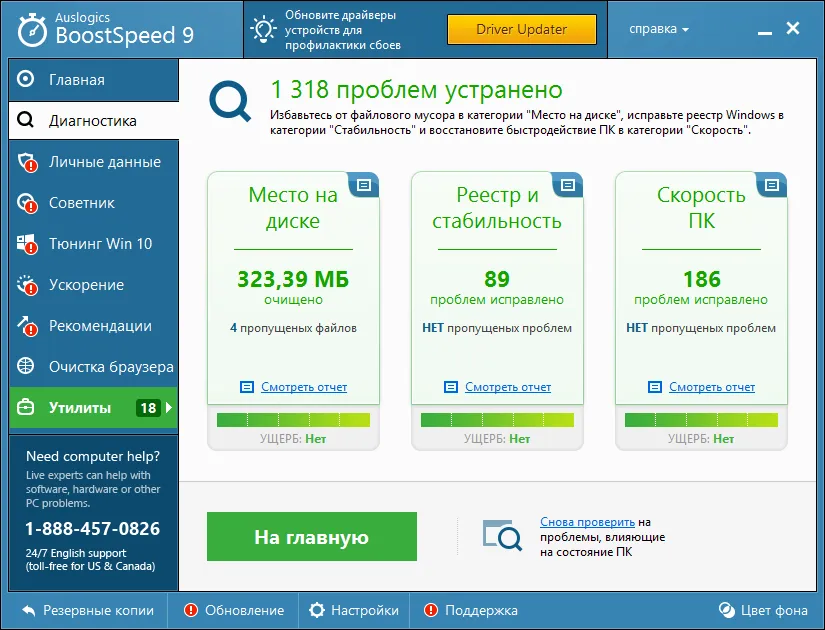Click the Очистка браузера globe icon
825x630 pixels.
25,366
